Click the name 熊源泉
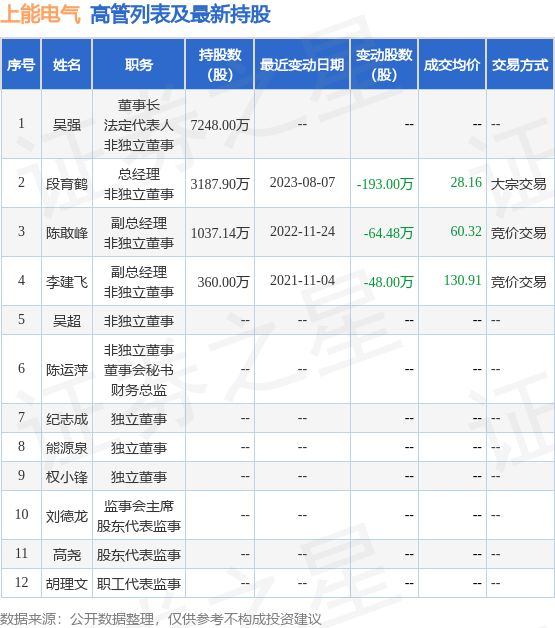Image resolution: width=555 pixels, height=628 pixels. tap(67, 448)
